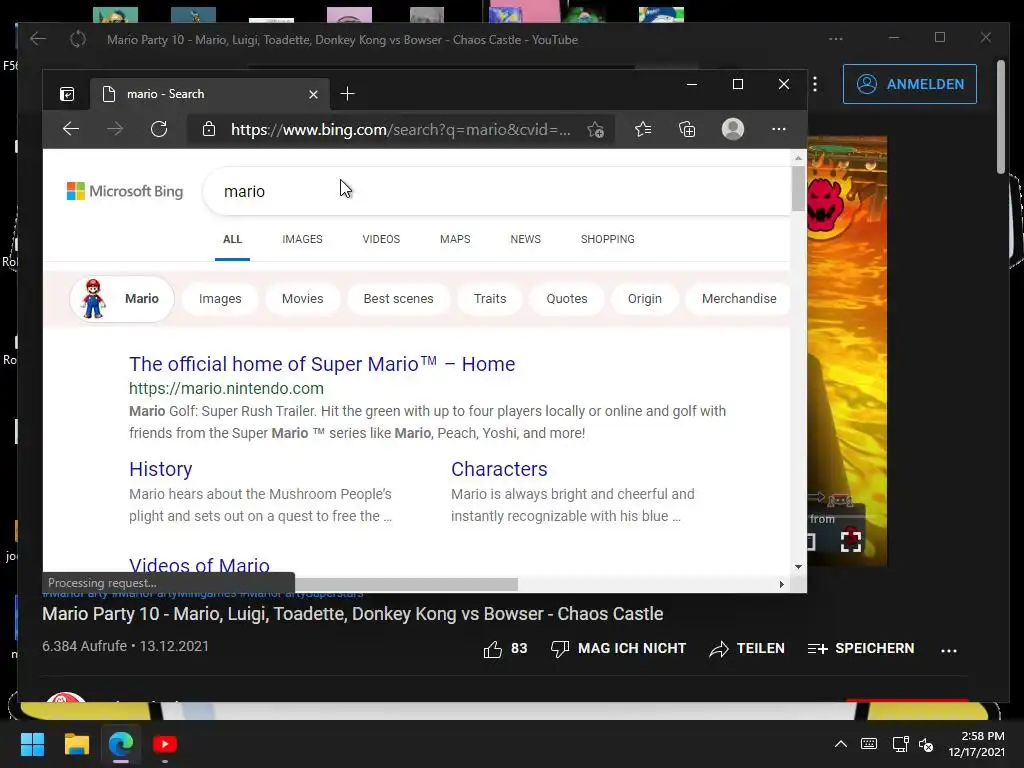Switch to the VIDEOS search tab
This screenshot has height=768, width=1024.
tap(381, 239)
